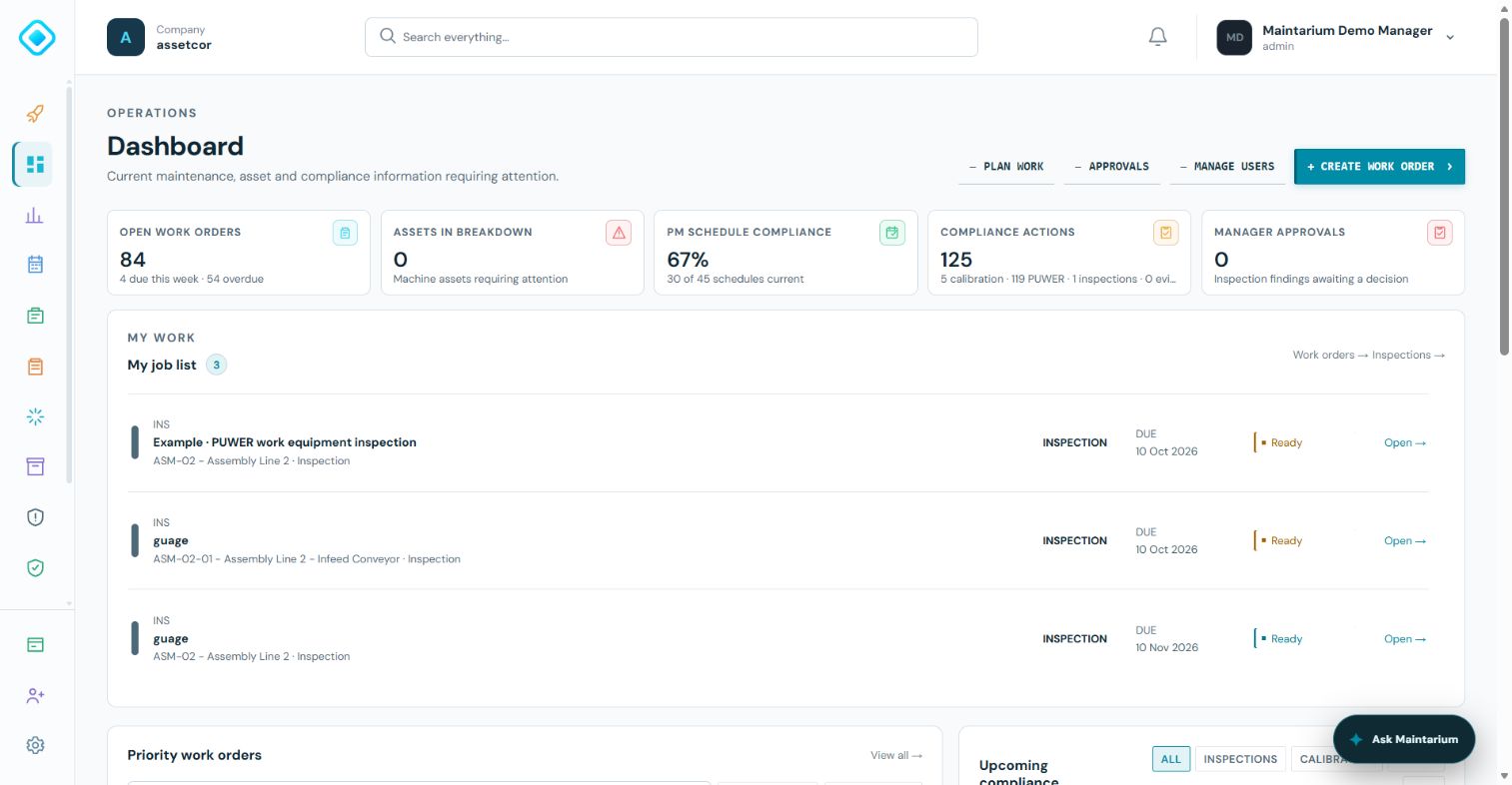This screenshot has height=785, width=1512.
Task: Open the rocket icon in sidebar
Action: click(35, 114)
